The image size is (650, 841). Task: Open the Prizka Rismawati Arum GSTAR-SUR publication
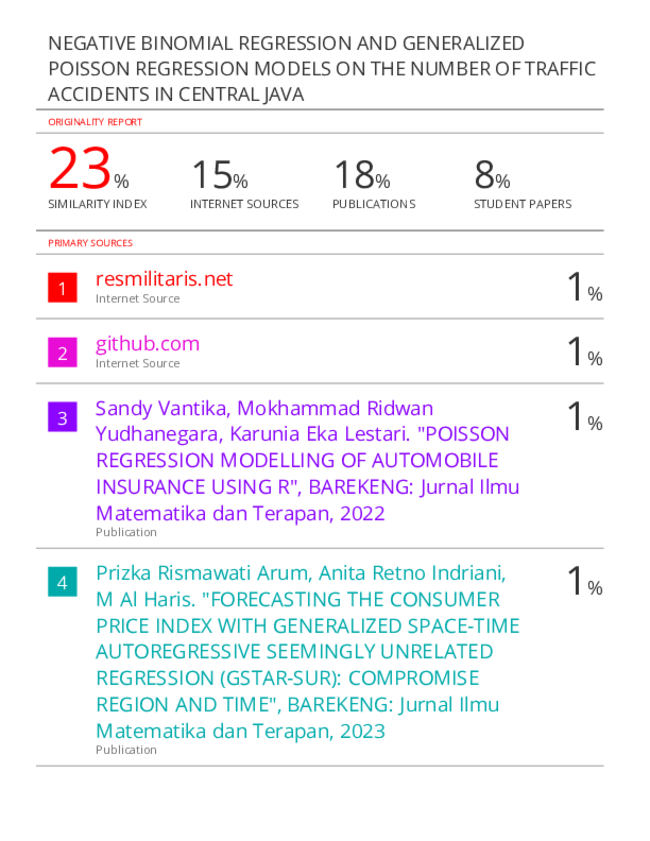point(307,652)
